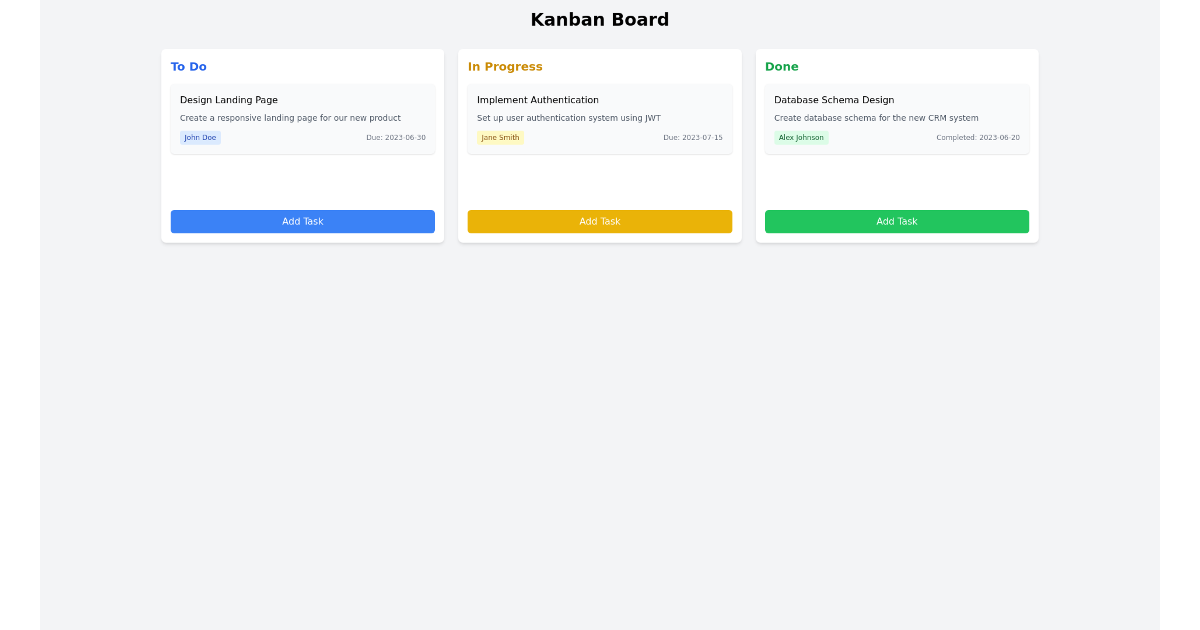Click the John Doe assignee badge
The image size is (1200, 630).
tap(200, 137)
